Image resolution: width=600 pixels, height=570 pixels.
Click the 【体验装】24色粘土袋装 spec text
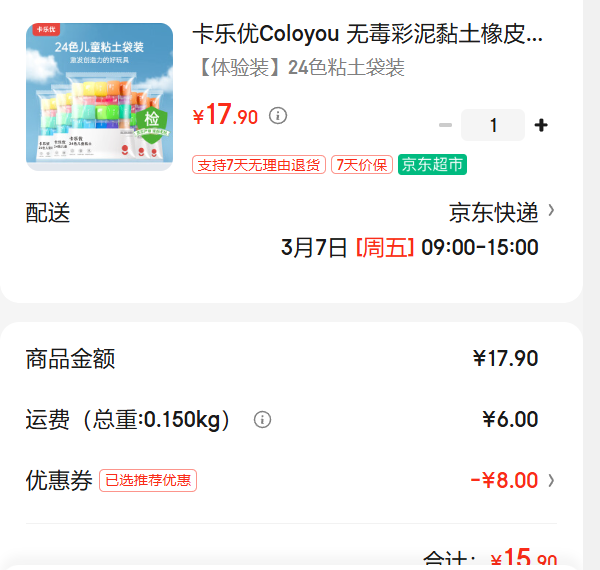pyautogui.click(x=299, y=68)
